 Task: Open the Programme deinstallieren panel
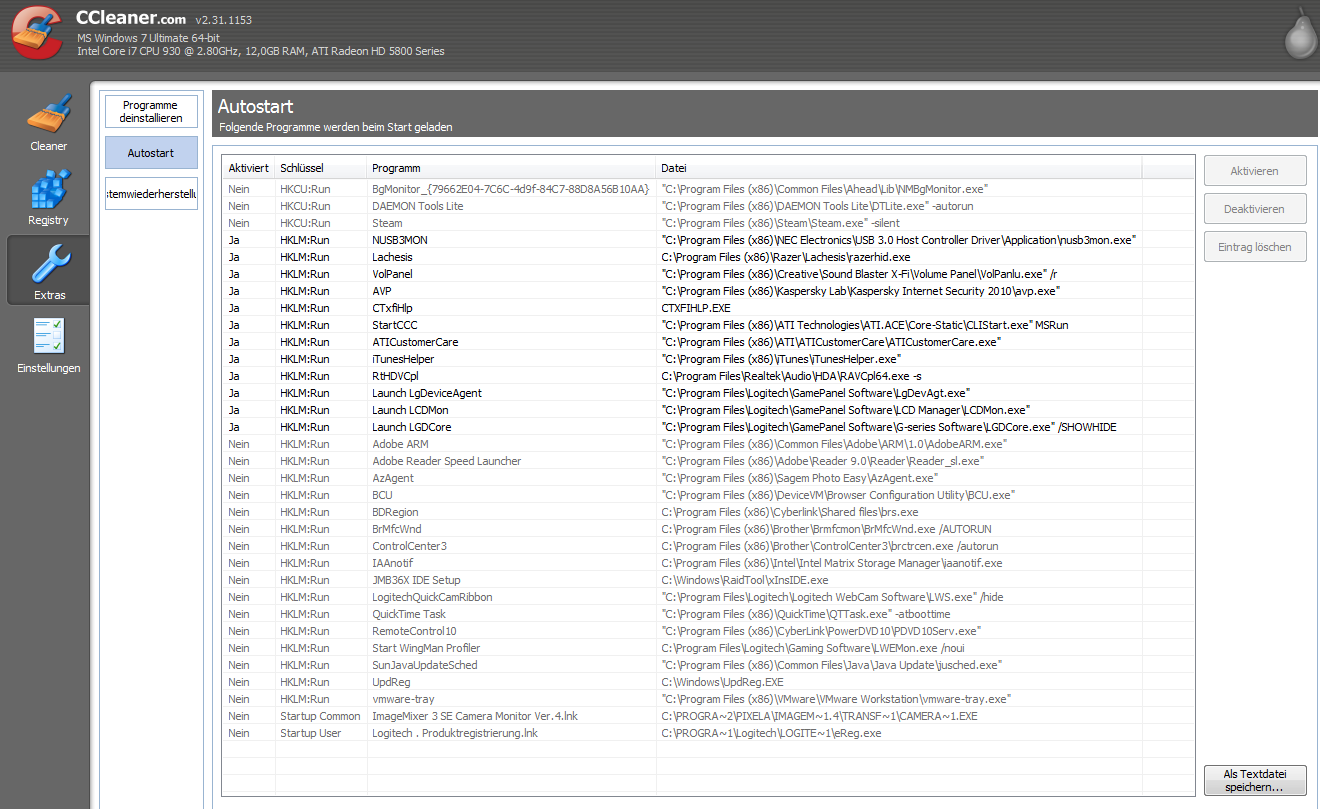(x=151, y=111)
